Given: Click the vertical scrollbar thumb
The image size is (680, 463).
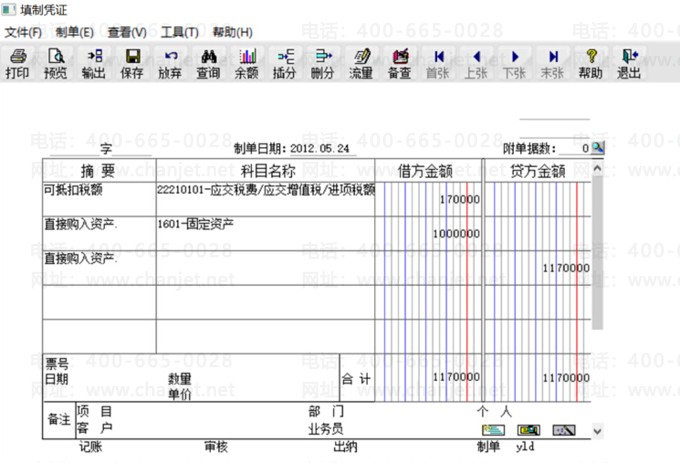Looking at the screenshot, I should 598,251.
